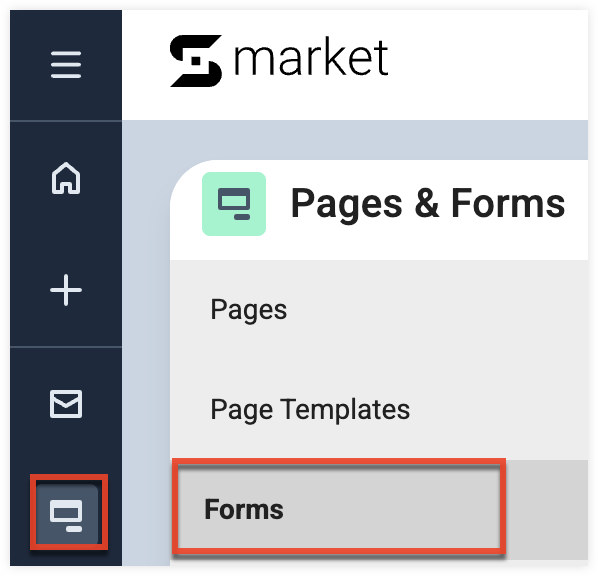Viewport: 598px width, 576px height.
Task: Open the hamburger menu in the sidebar
Action: tap(66, 64)
